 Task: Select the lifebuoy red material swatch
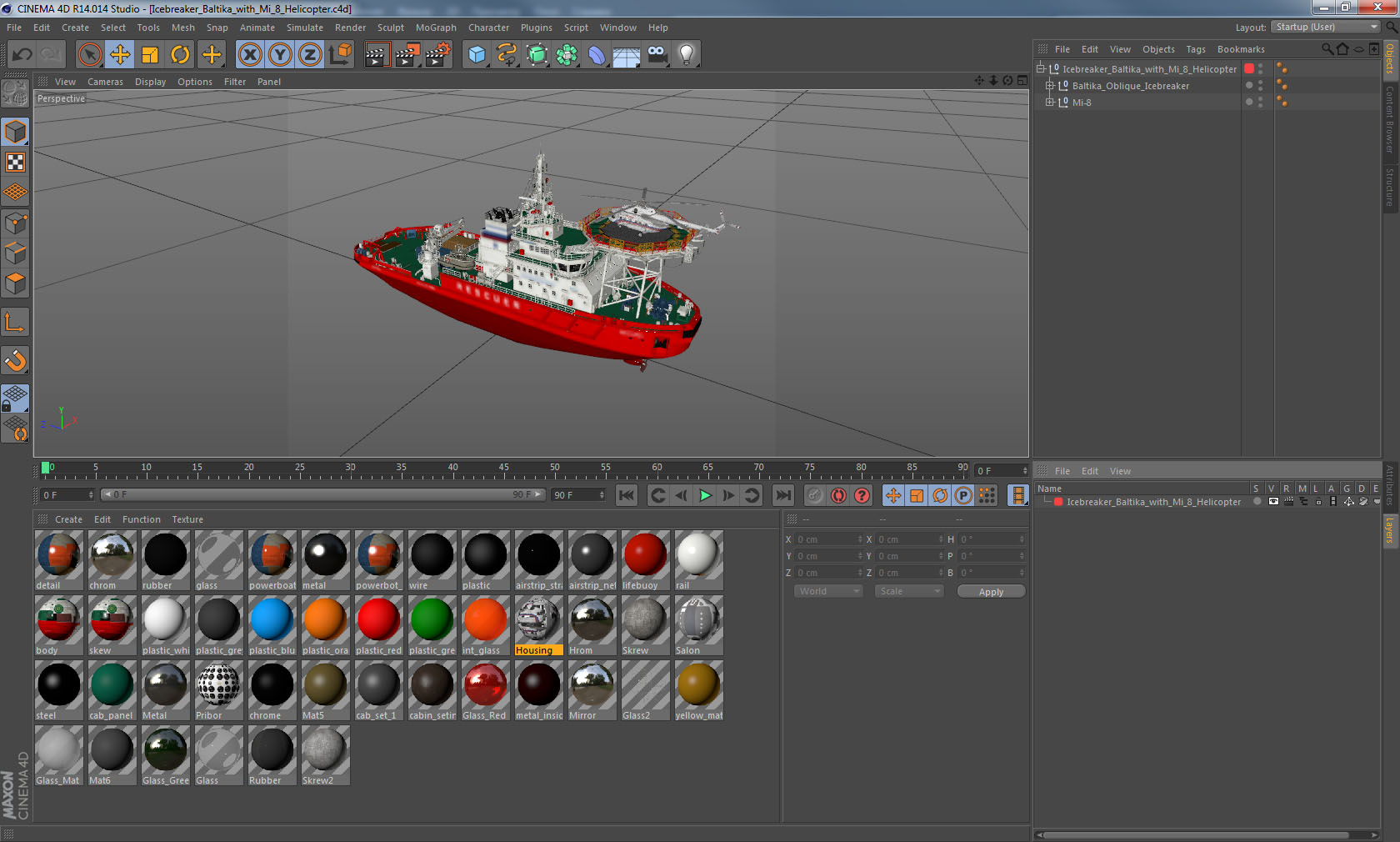click(646, 560)
